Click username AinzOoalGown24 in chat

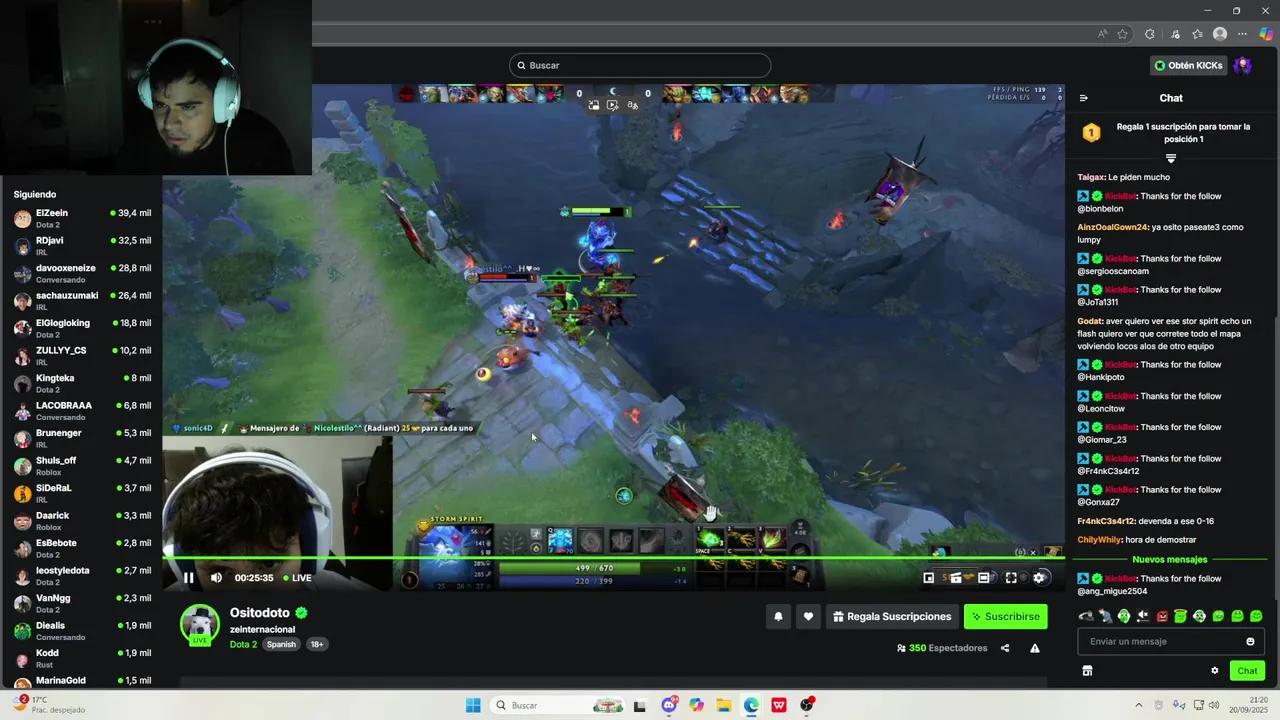point(1113,227)
